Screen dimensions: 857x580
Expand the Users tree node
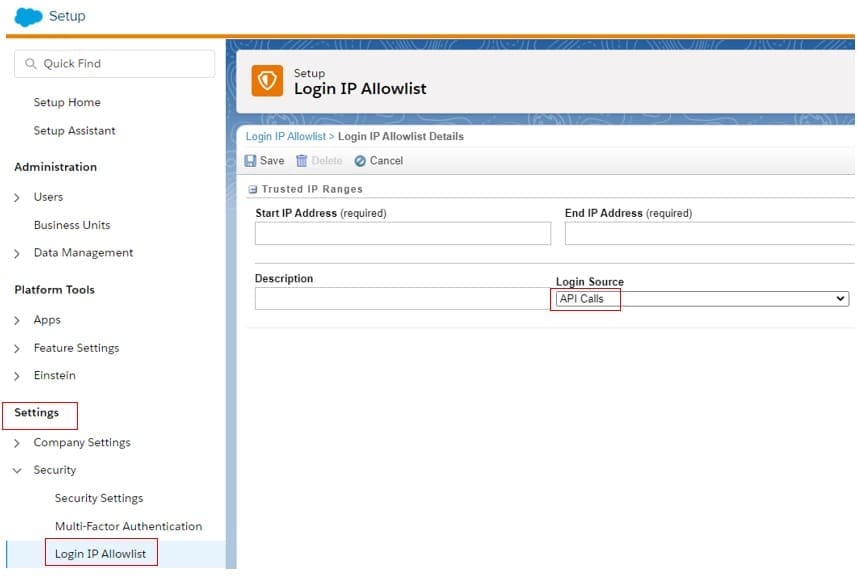point(17,198)
